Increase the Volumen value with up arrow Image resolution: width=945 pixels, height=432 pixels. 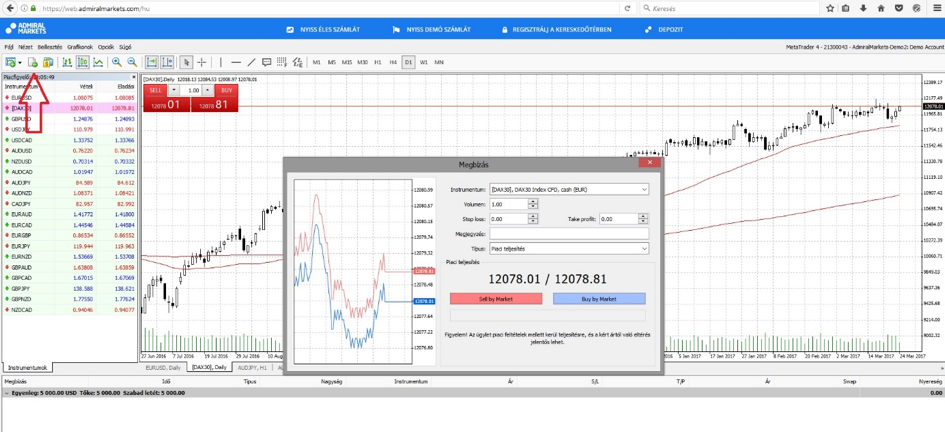coord(533,201)
